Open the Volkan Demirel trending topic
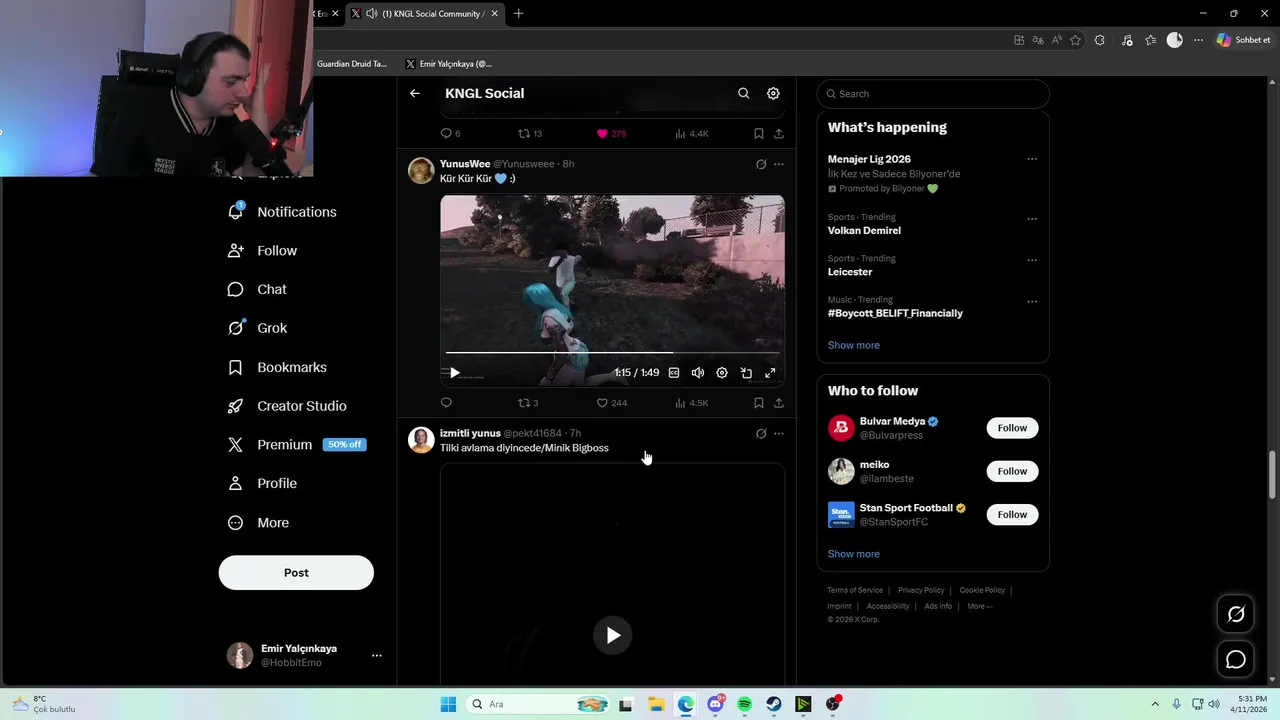Screen dimensions: 1280x720 tap(864, 231)
